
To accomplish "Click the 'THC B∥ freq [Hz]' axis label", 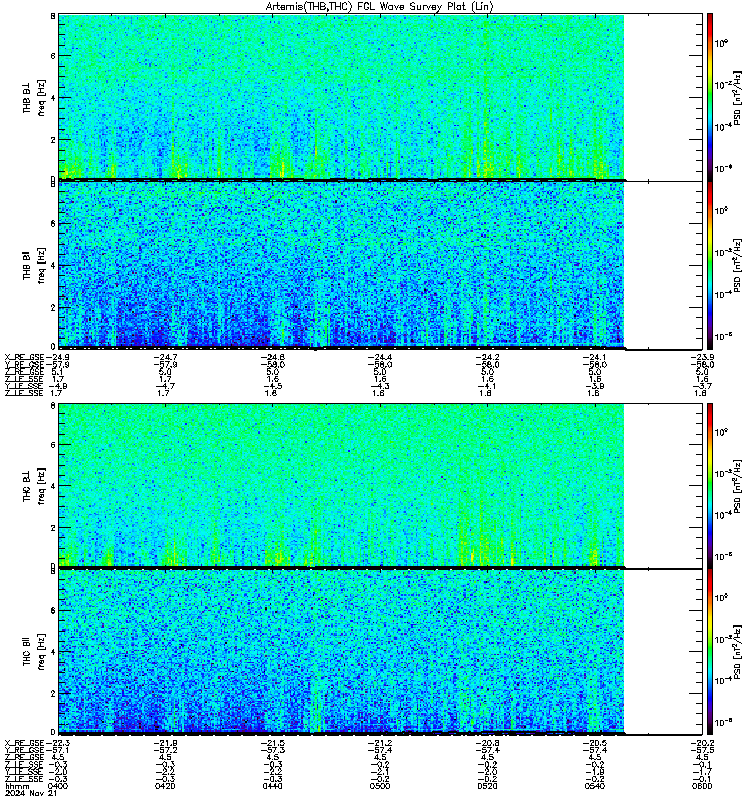I will click(34, 652).
